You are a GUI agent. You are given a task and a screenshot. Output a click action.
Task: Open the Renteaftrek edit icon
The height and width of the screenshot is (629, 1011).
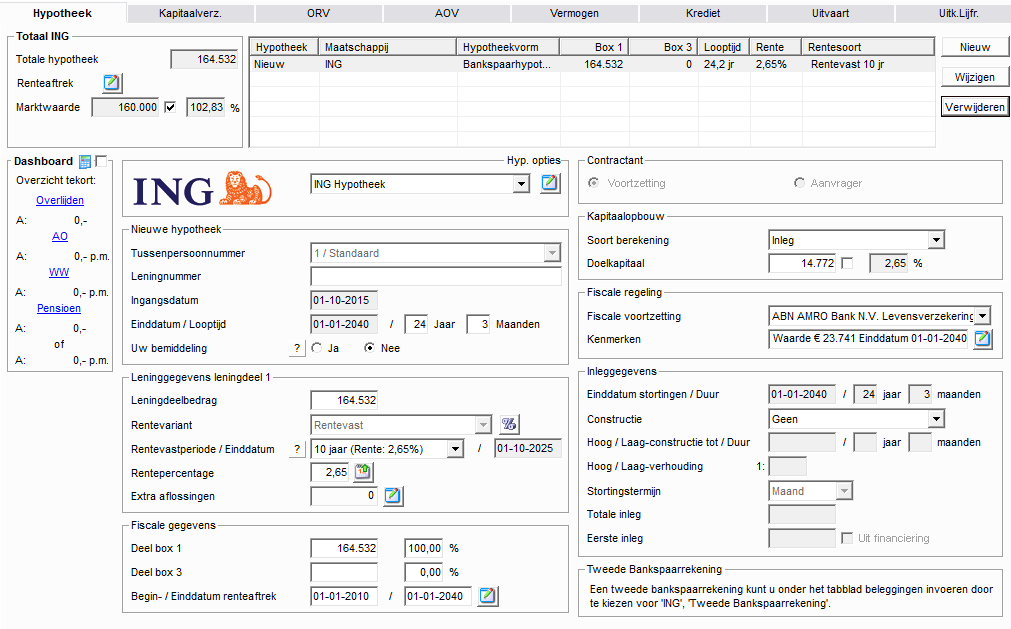point(112,82)
